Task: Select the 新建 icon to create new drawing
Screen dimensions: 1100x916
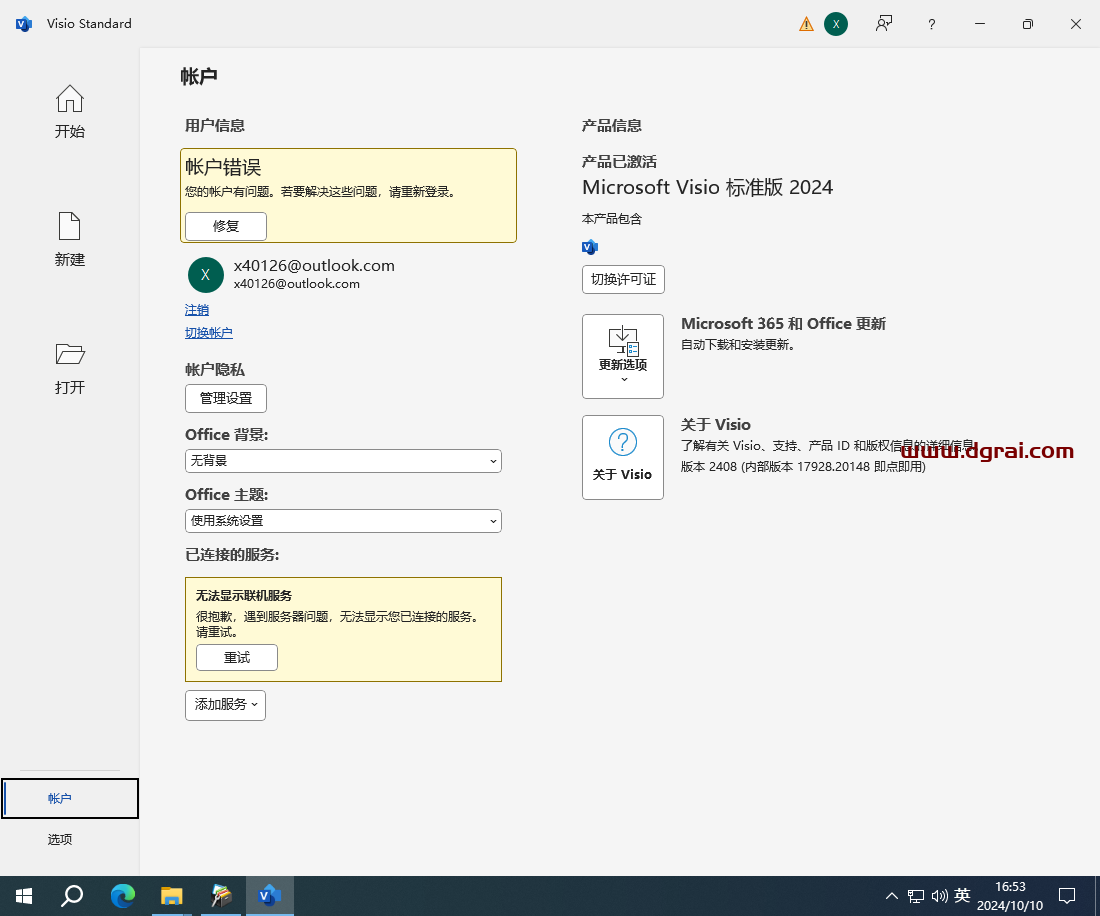Action: 69,240
